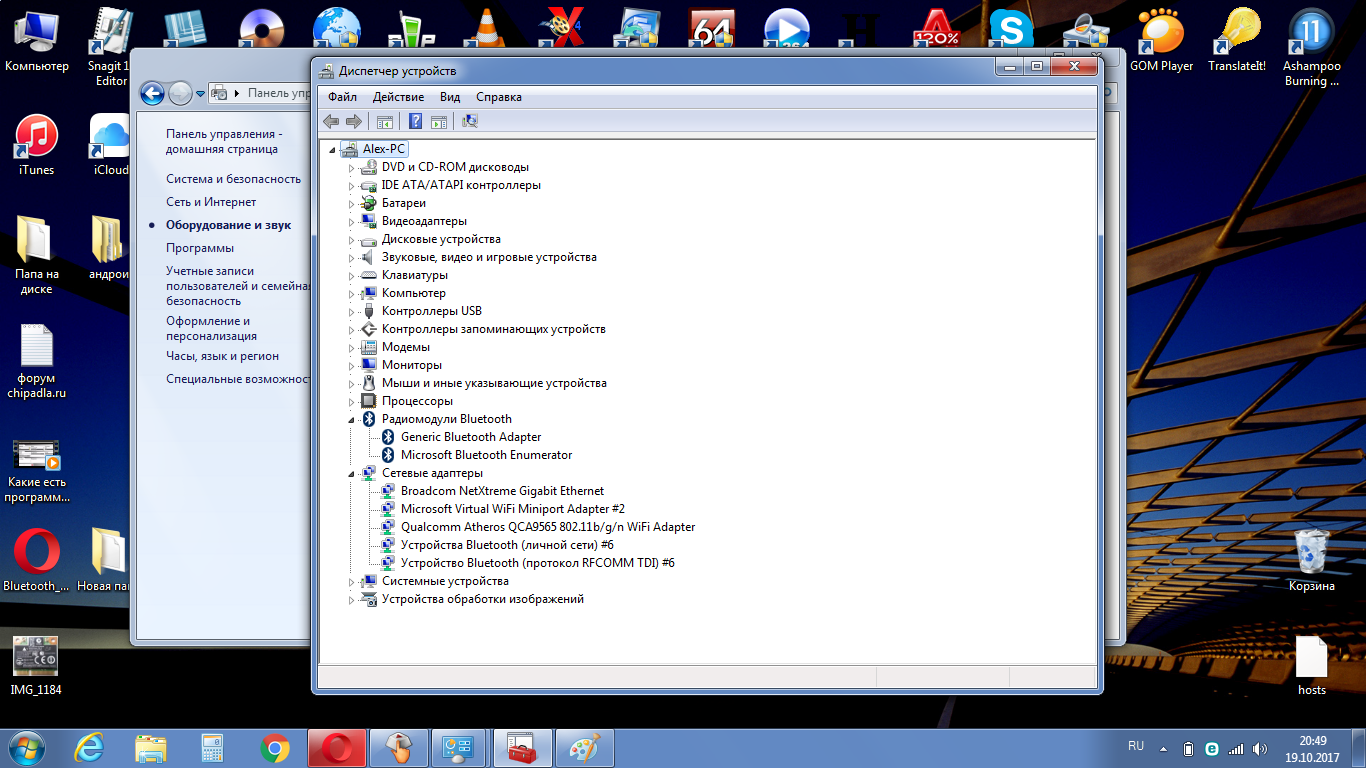
Task: Open Сеть и Интернет in Control Panel
Action: point(211,202)
